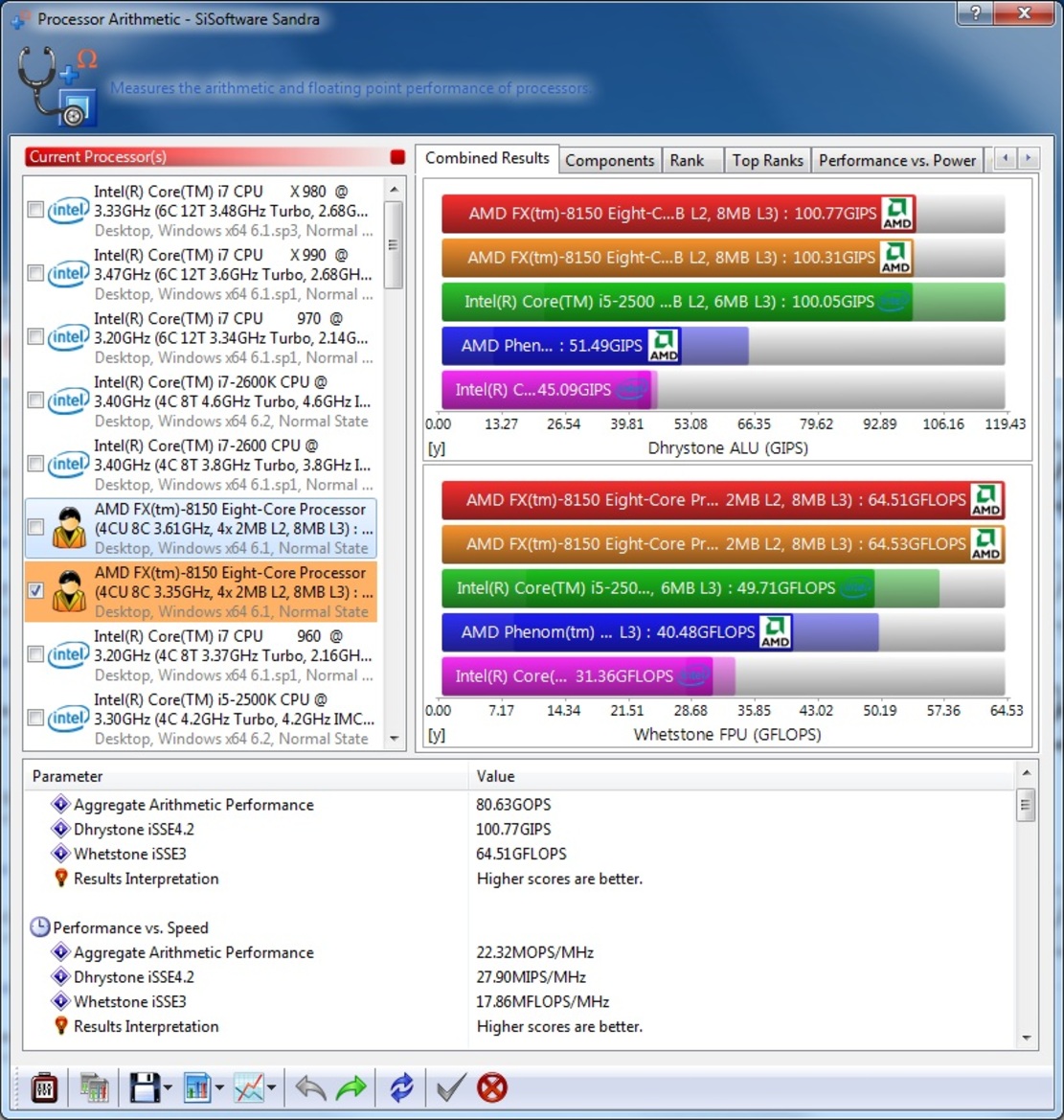Untick the AMD FX-8150 3.35GHz checkbox

click(35, 591)
